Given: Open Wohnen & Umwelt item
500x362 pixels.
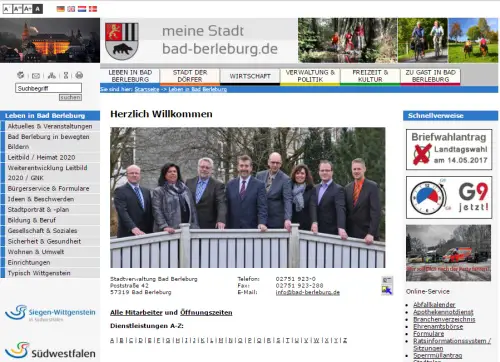Looking at the screenshot, I should (x=50, y=252).
